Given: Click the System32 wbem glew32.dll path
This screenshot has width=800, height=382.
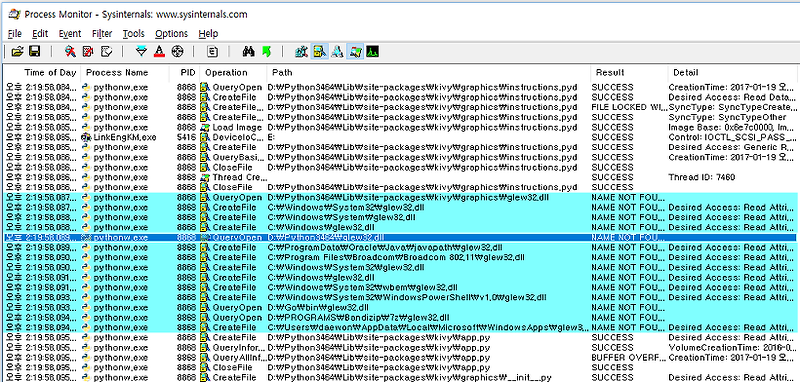Looking at the screenshot, I should pyautogui.click(x=362, y=287).
